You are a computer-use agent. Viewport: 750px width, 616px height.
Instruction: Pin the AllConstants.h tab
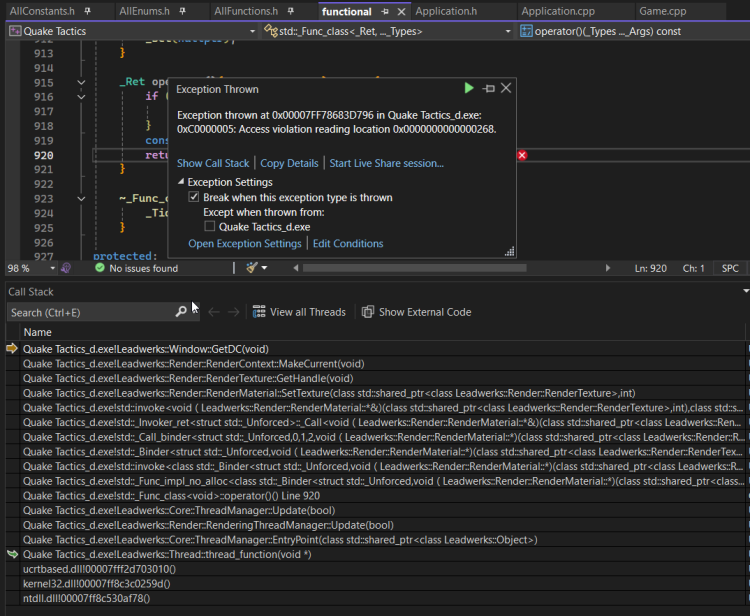(88, 11)
